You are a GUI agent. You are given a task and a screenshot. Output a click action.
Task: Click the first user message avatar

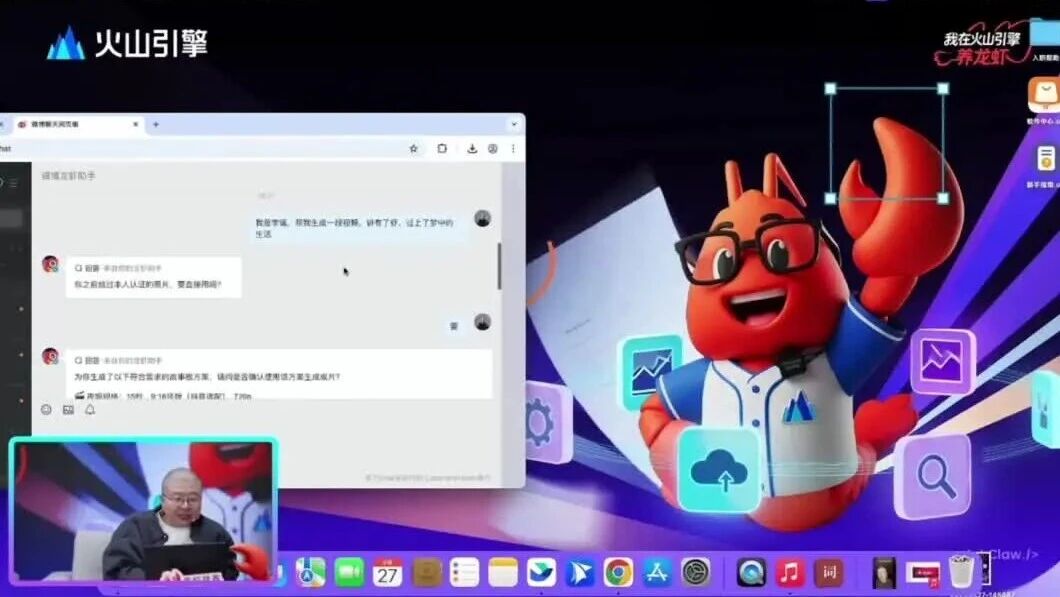tap(483, 218)
